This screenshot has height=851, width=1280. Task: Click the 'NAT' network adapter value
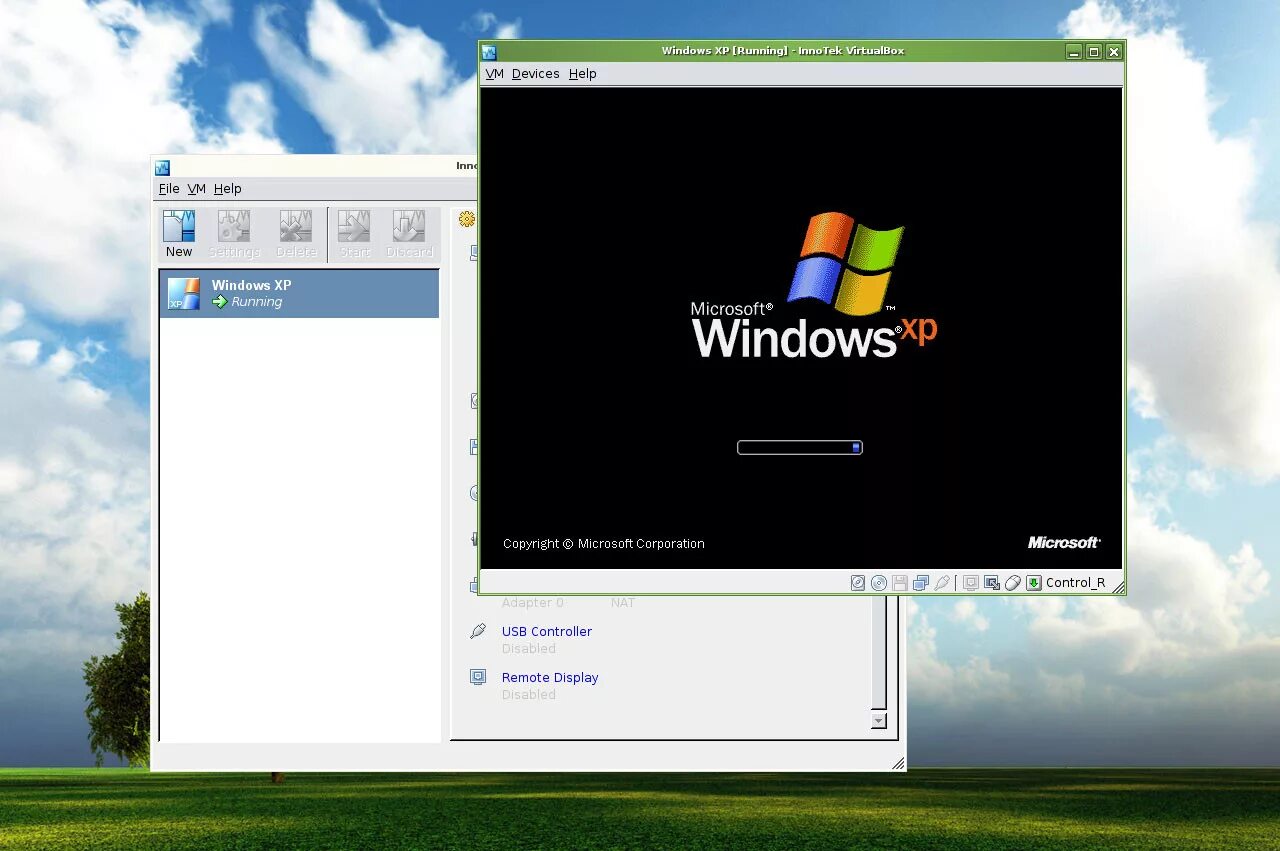(x=623, y=602)
